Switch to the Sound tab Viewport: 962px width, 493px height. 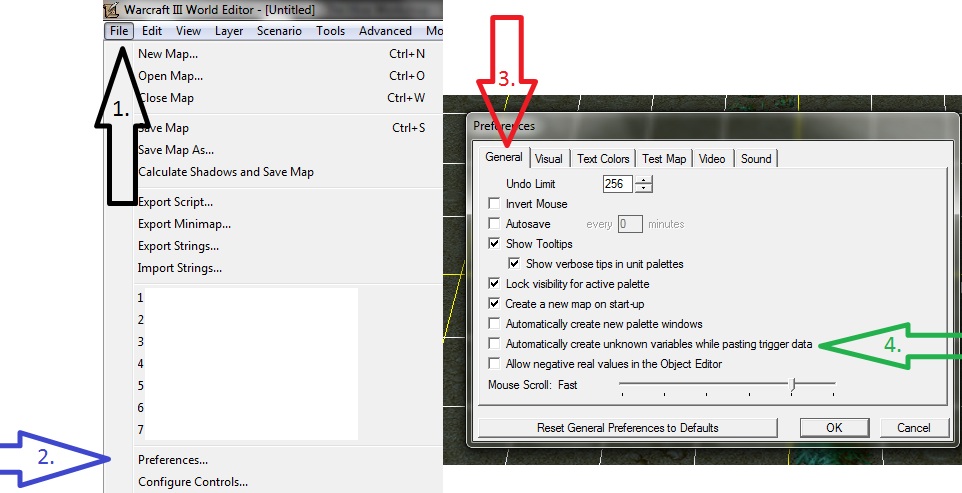756,159
